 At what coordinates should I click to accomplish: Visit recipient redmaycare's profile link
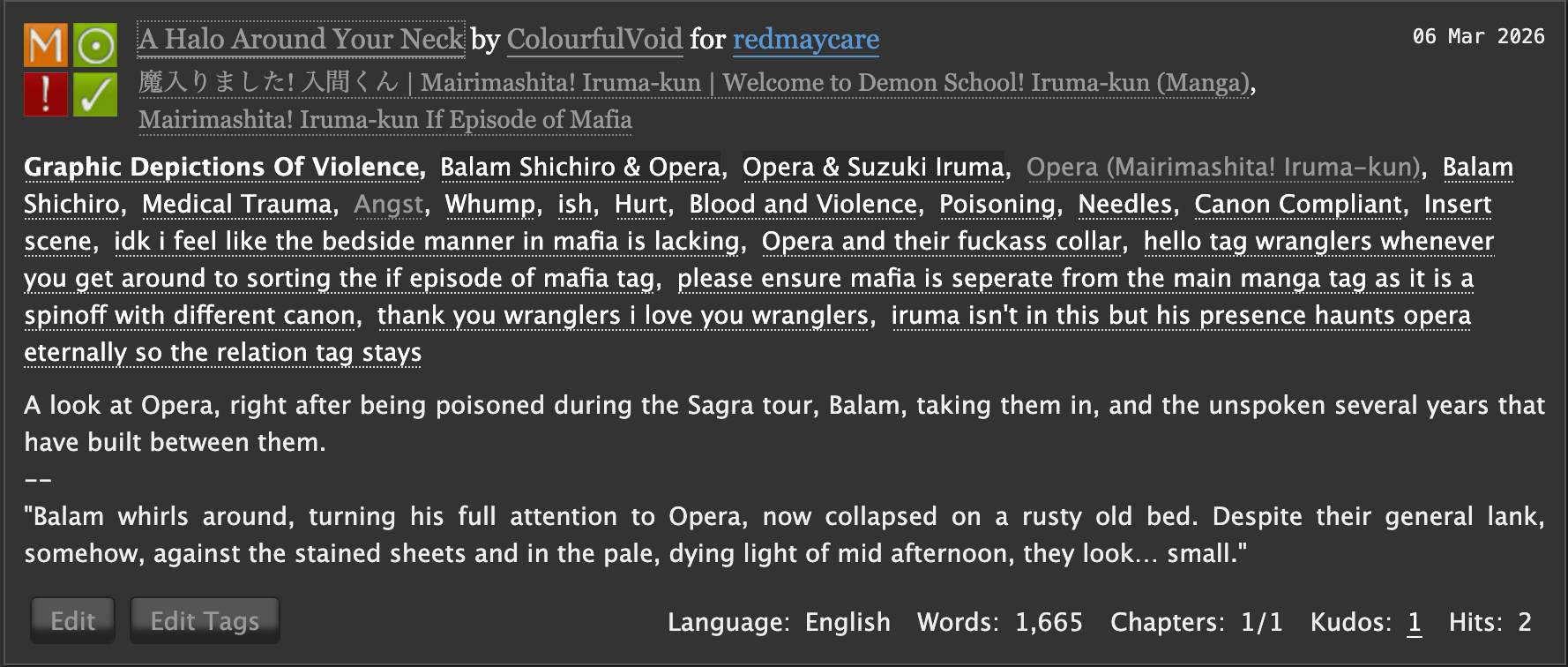coord(805,40)
